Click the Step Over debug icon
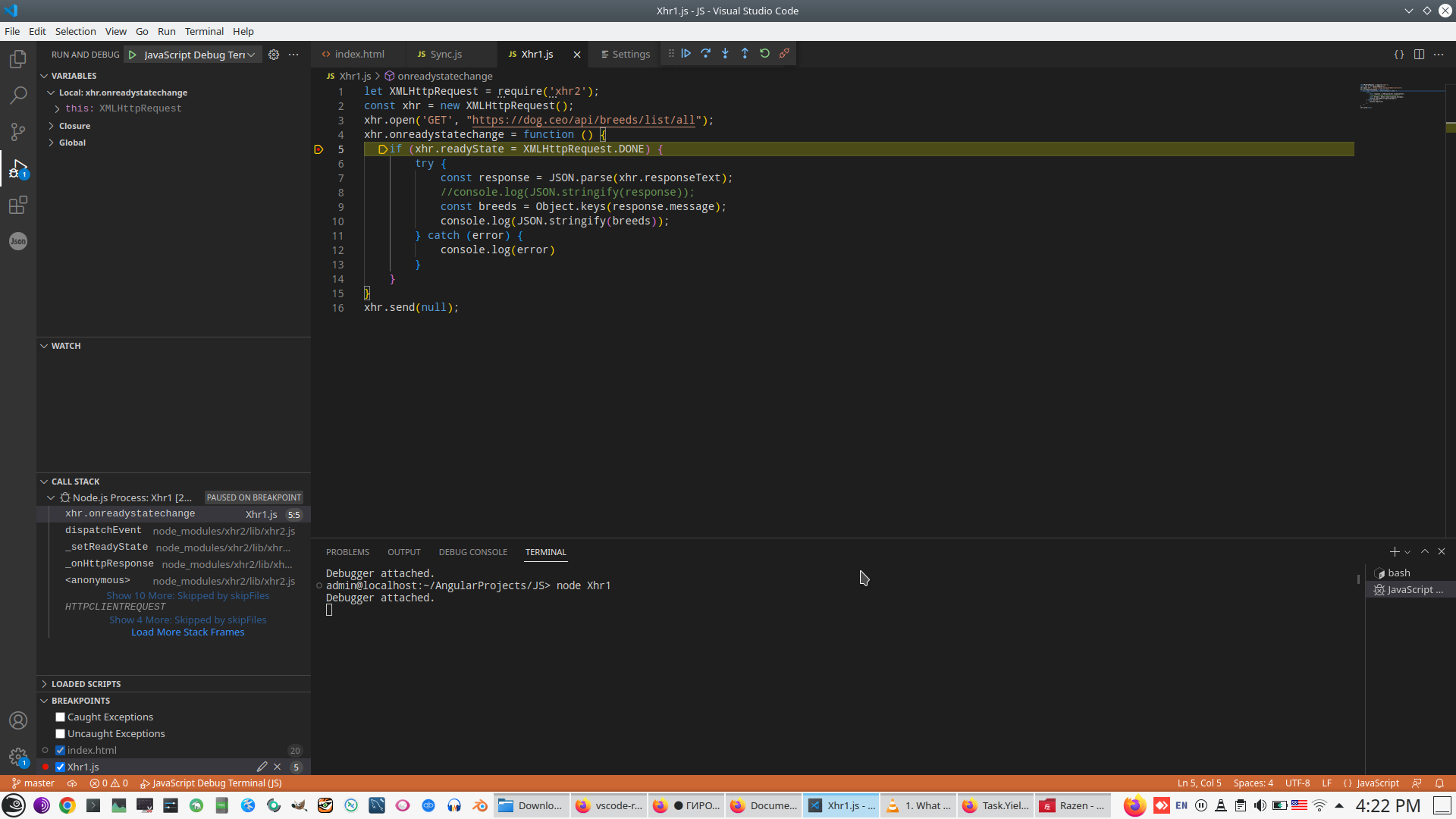The image size is (1456, 819). 705,53
